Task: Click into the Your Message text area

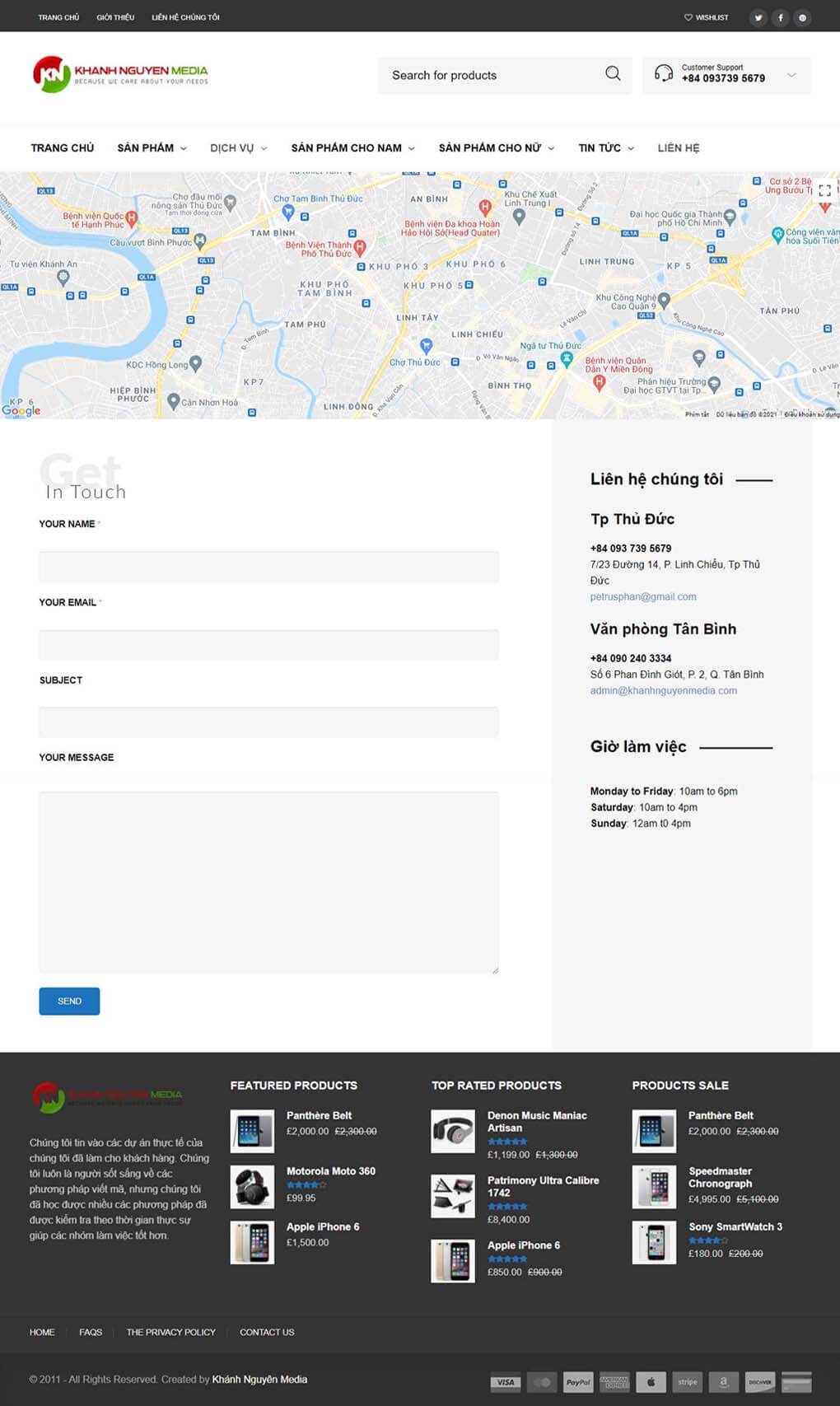Action: 268,882
